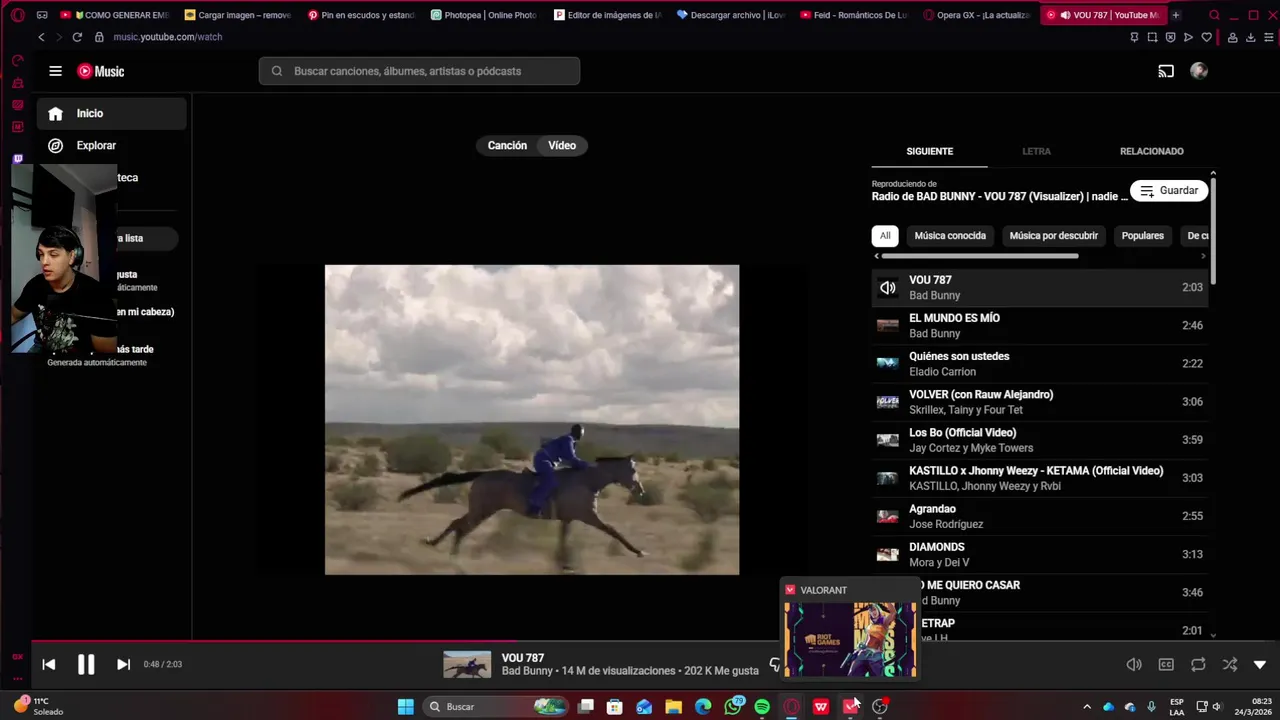Go back with browser back arrow
The image size is (1280, 720).
(x=41, y=37)
